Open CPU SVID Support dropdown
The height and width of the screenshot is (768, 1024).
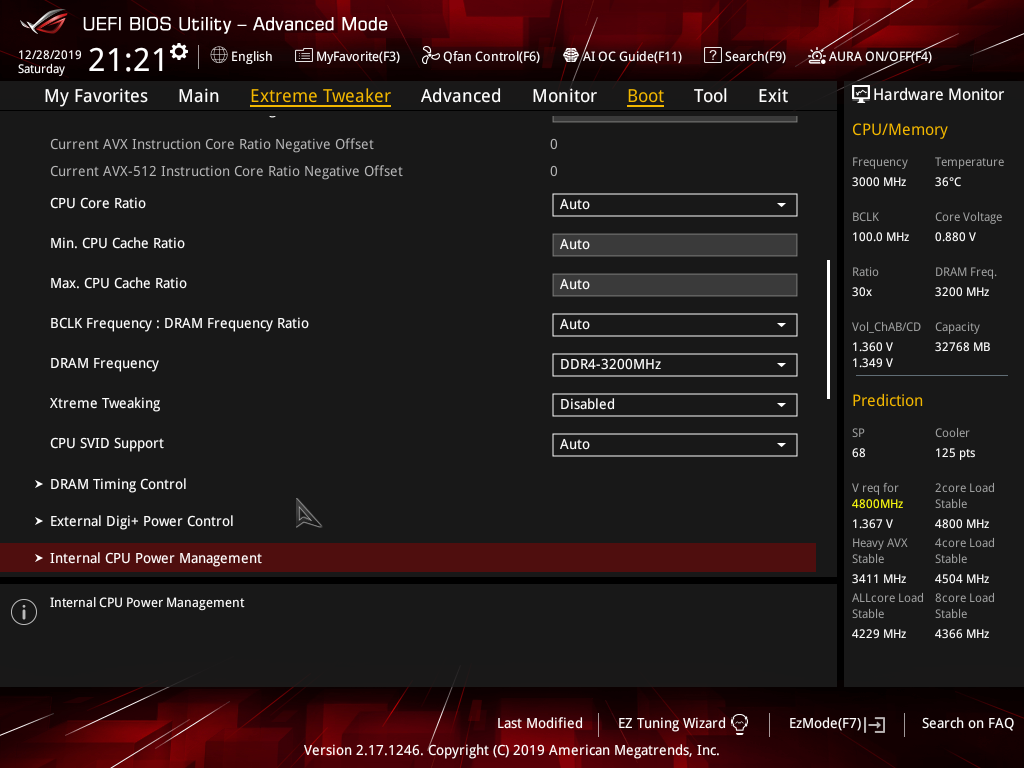pos(675,445)
